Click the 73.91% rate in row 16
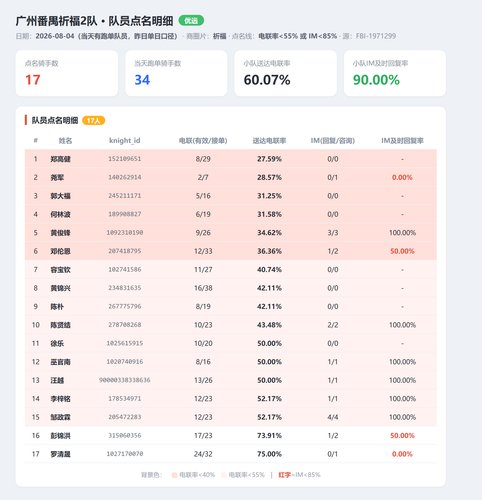The width and height of the screenshot is (482, 500). point(269,435)
